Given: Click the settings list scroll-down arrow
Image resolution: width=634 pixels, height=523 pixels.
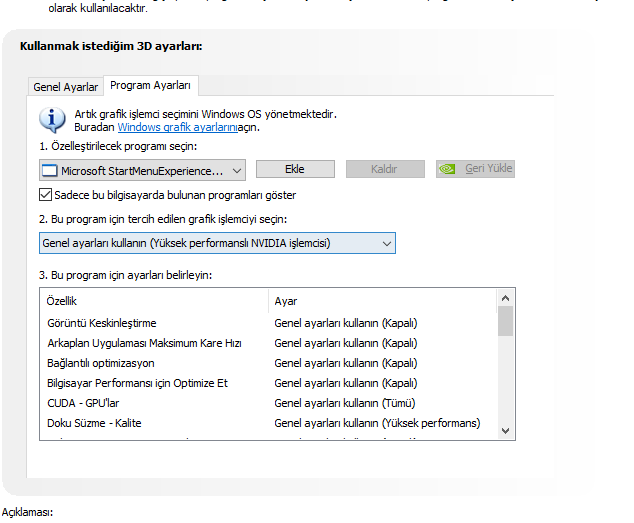Looking at the screenshot, I should pos(506,429).
